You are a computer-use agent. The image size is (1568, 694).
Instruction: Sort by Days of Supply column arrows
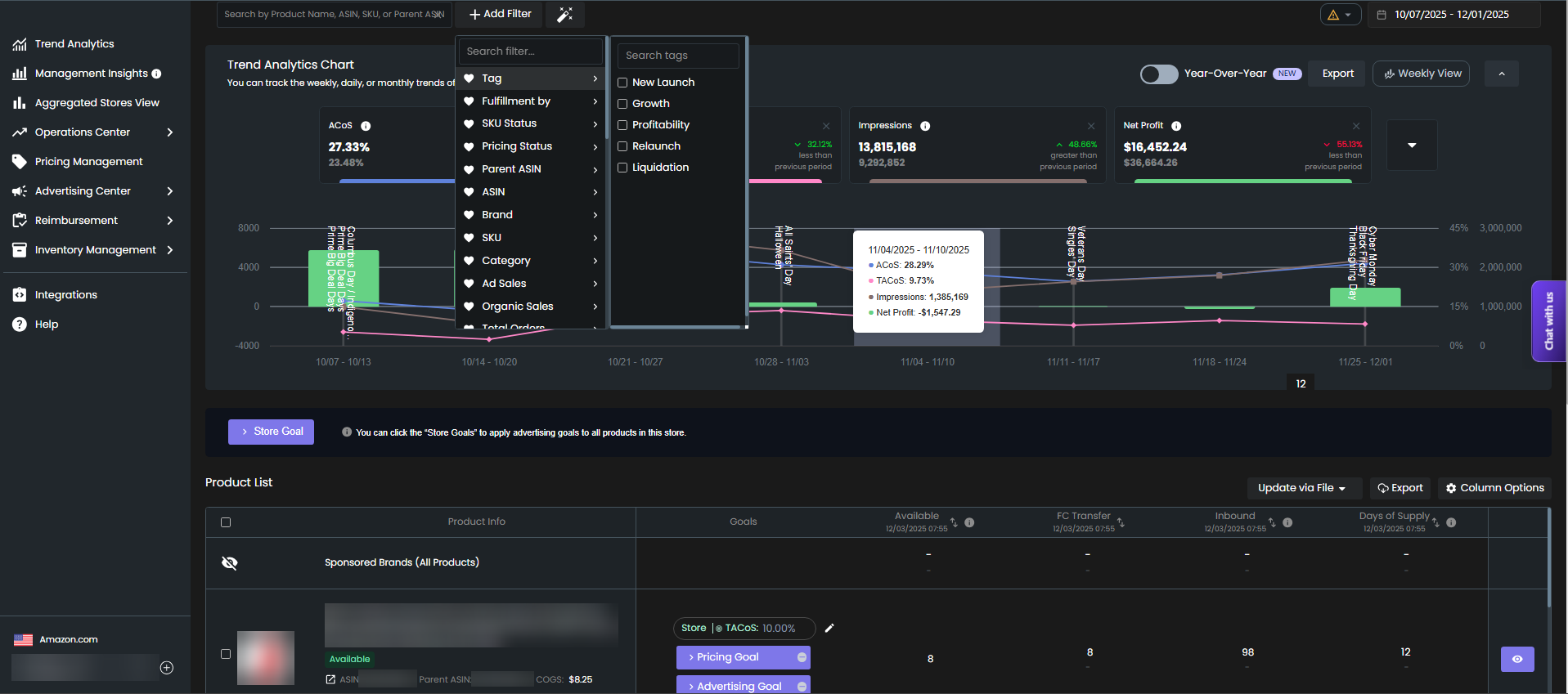click(1435, 522)
